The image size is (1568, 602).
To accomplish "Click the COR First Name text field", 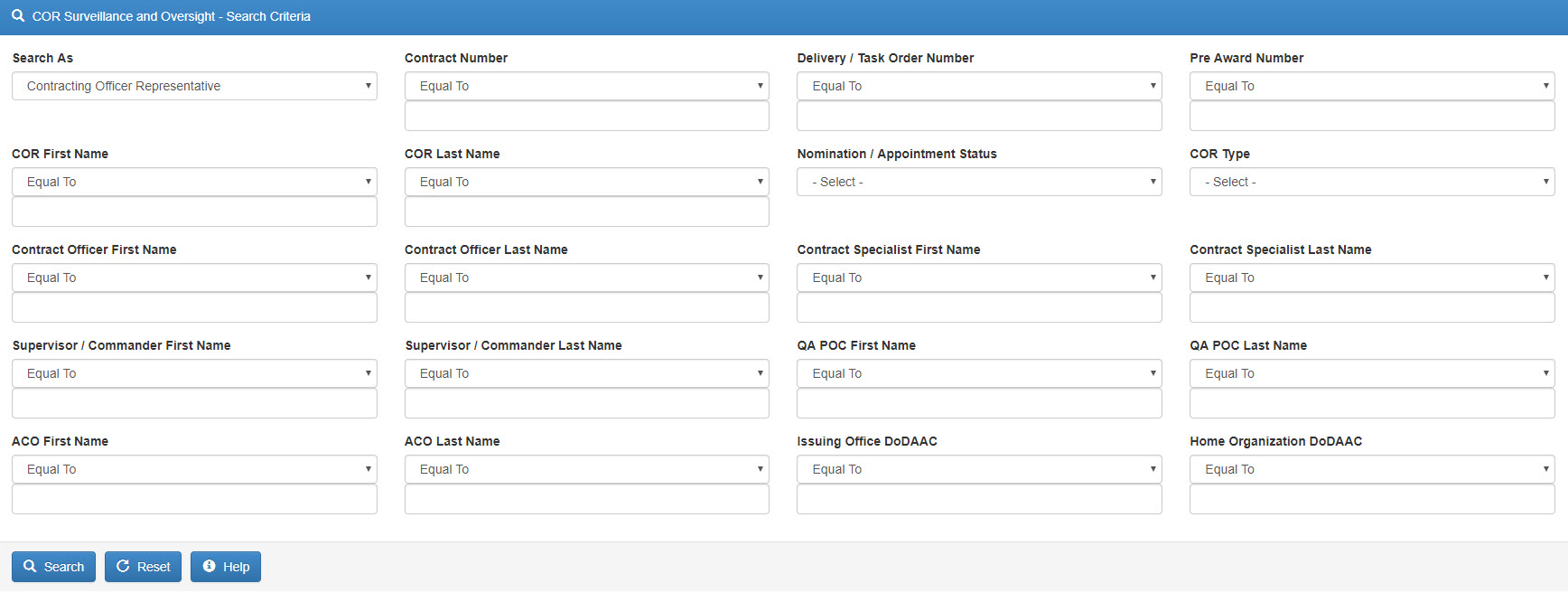I will [x=194, y=212].
